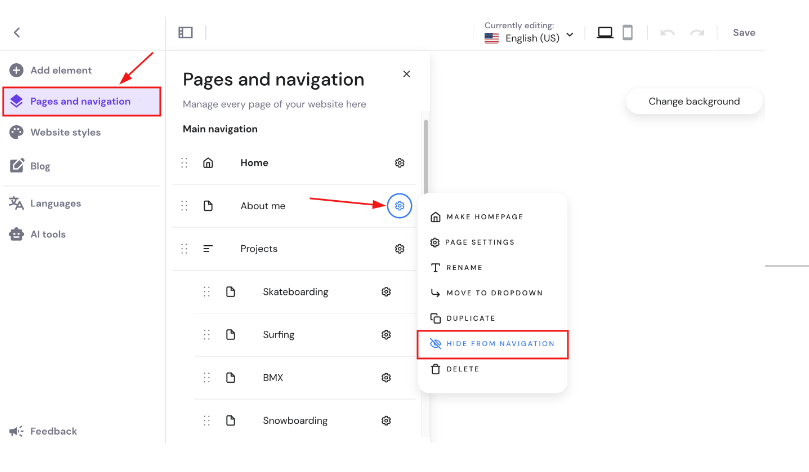809x472 pixels.
Task: Grab the drag handle beside Surfing page
Action: pos(206,335)
